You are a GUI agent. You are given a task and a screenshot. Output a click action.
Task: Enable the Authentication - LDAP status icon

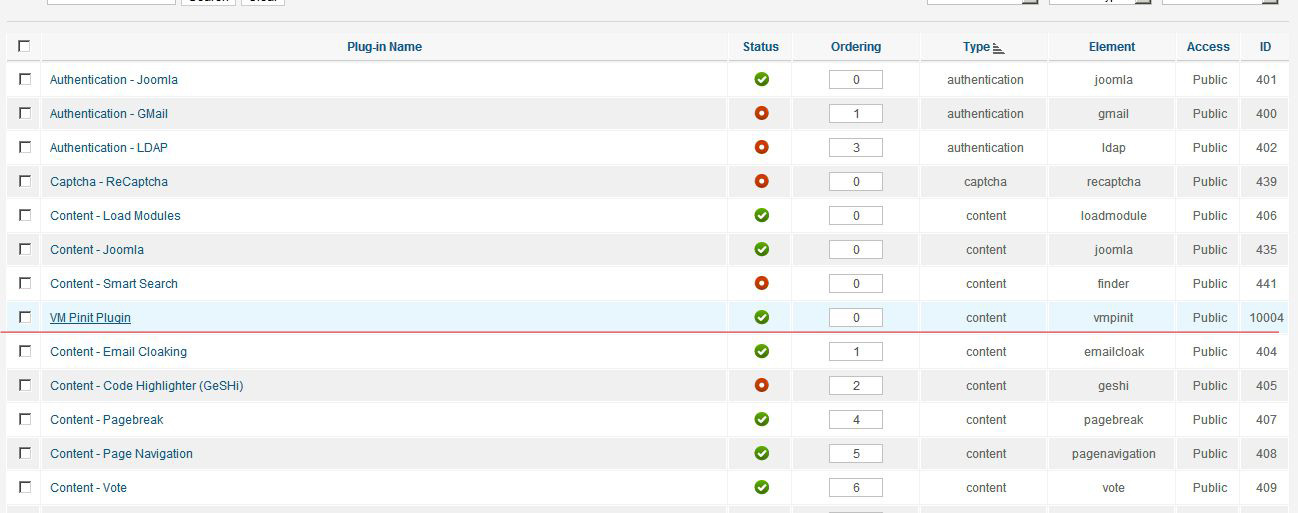(761, 147)
